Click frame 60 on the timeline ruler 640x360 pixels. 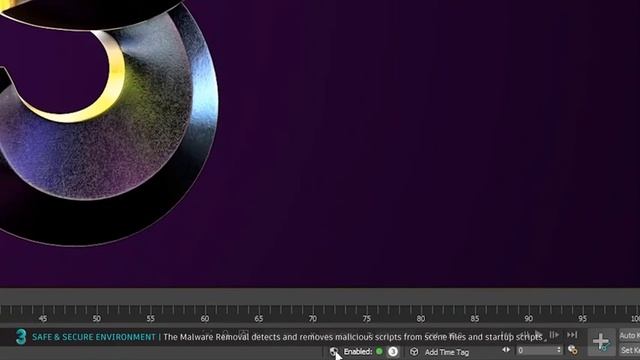tap(204, 318)
